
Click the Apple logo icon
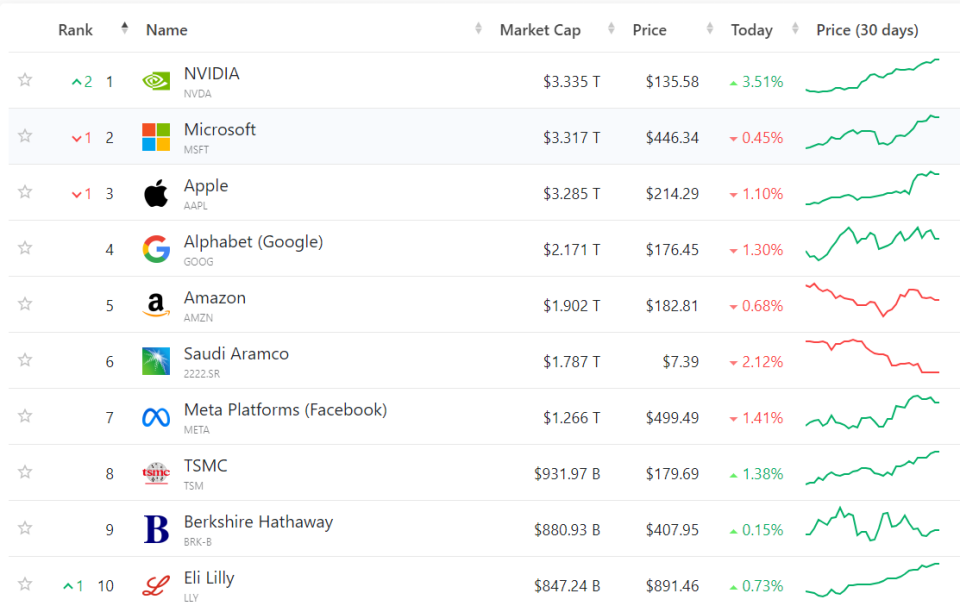pos(156,193)
